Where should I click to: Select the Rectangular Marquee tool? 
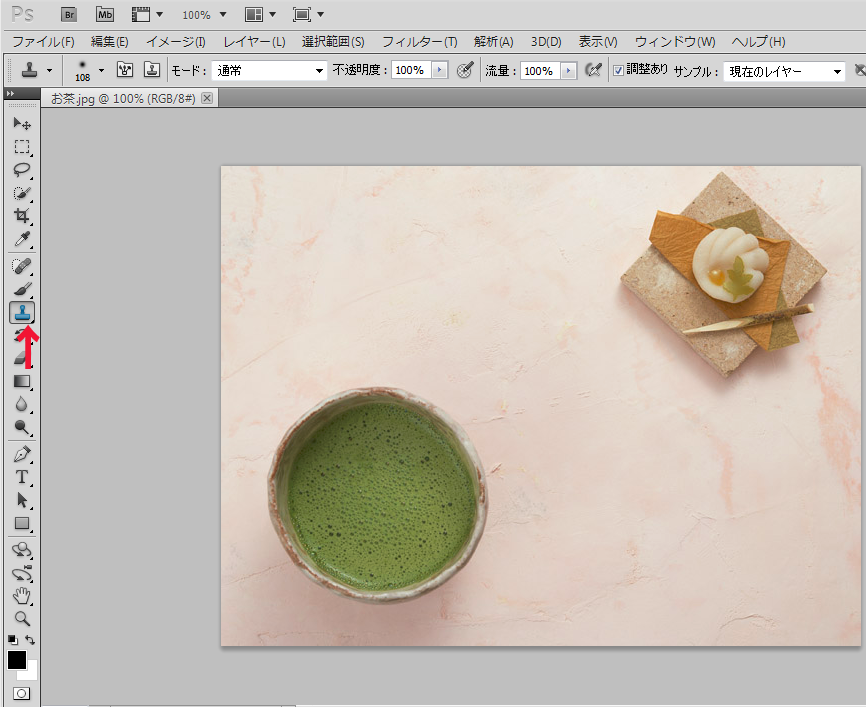22,147
